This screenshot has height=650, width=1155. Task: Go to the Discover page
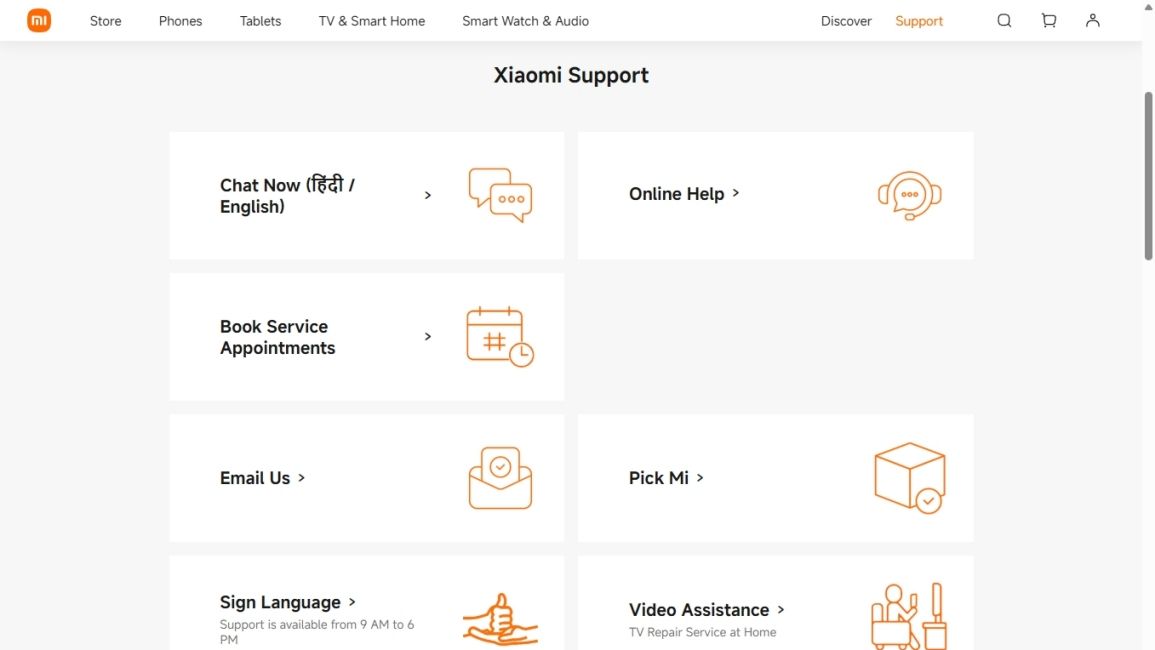tap(846, 21)
